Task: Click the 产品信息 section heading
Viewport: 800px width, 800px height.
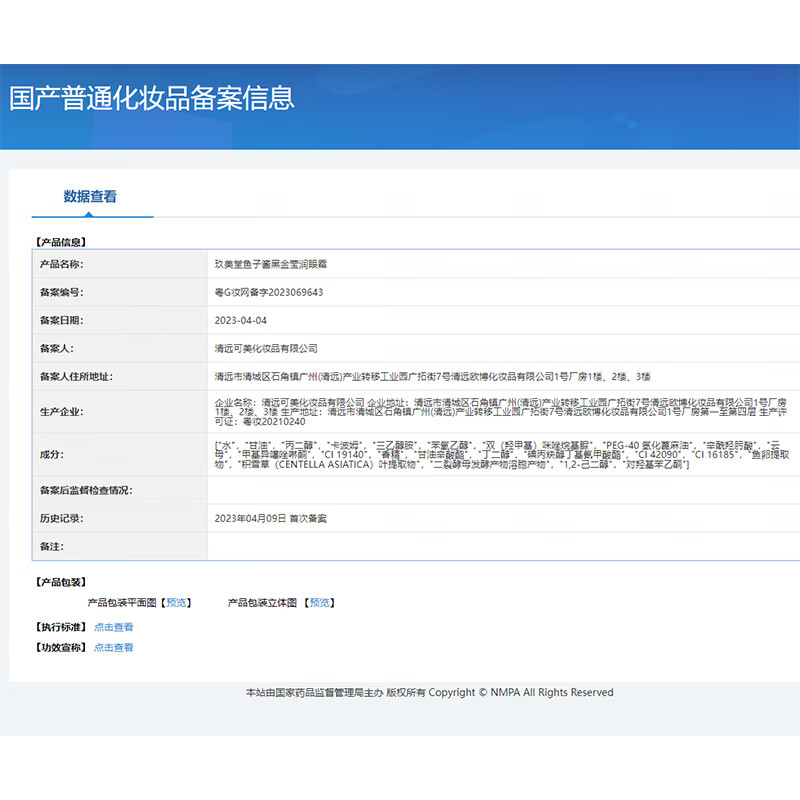Action: tap(62, 241)
